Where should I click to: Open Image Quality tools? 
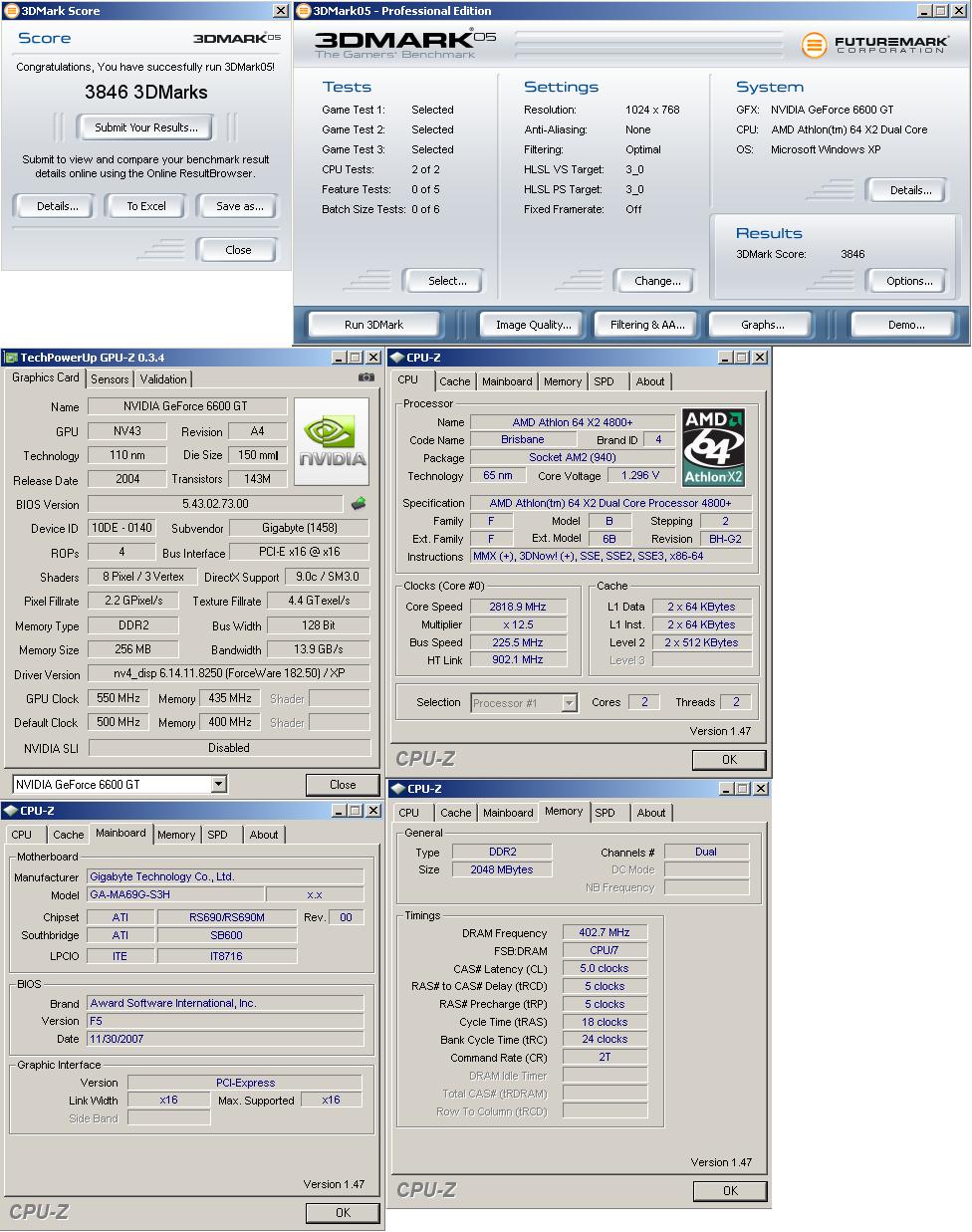534,325
